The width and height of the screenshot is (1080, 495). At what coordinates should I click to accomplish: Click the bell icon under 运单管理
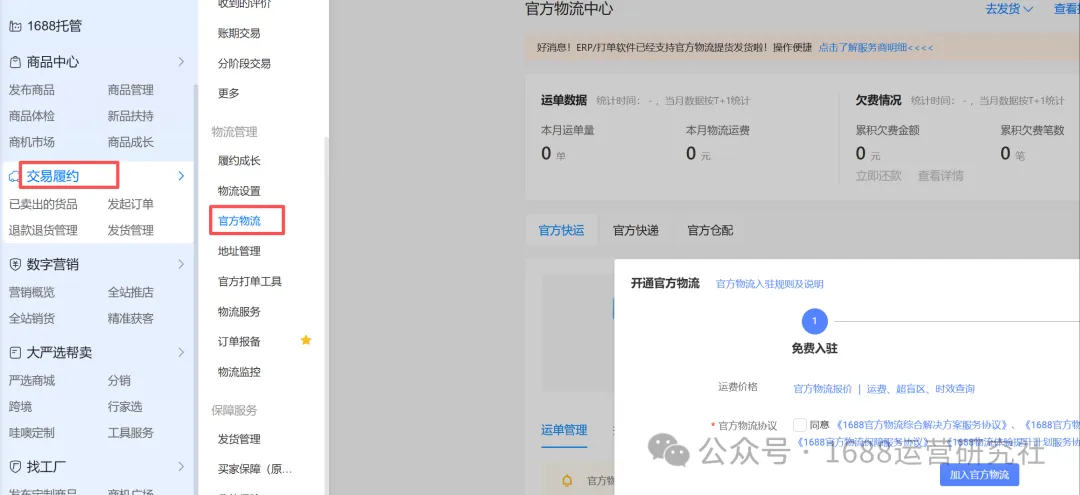click(568, 481)
